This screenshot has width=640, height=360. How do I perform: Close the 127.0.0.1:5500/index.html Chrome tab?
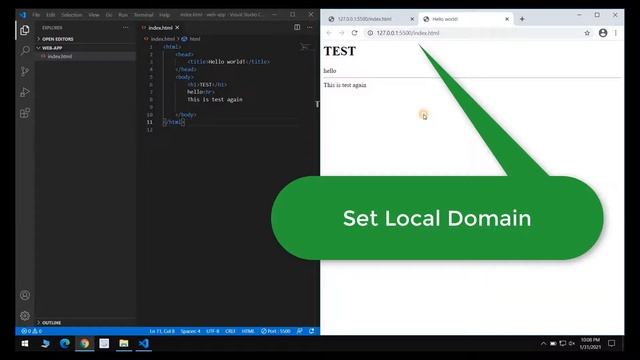coord(412,19)
